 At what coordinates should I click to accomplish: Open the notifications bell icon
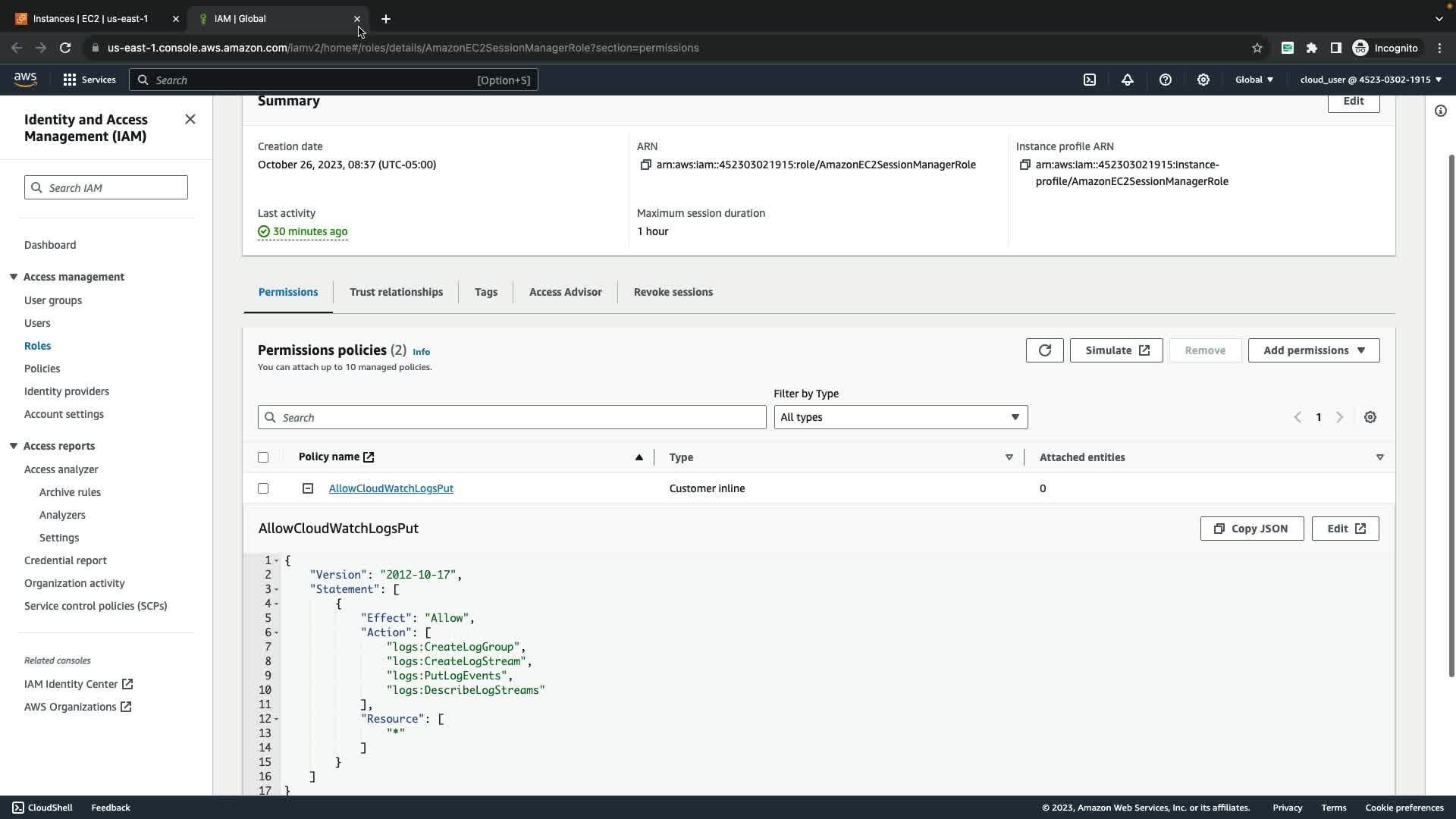[1128, 80]
